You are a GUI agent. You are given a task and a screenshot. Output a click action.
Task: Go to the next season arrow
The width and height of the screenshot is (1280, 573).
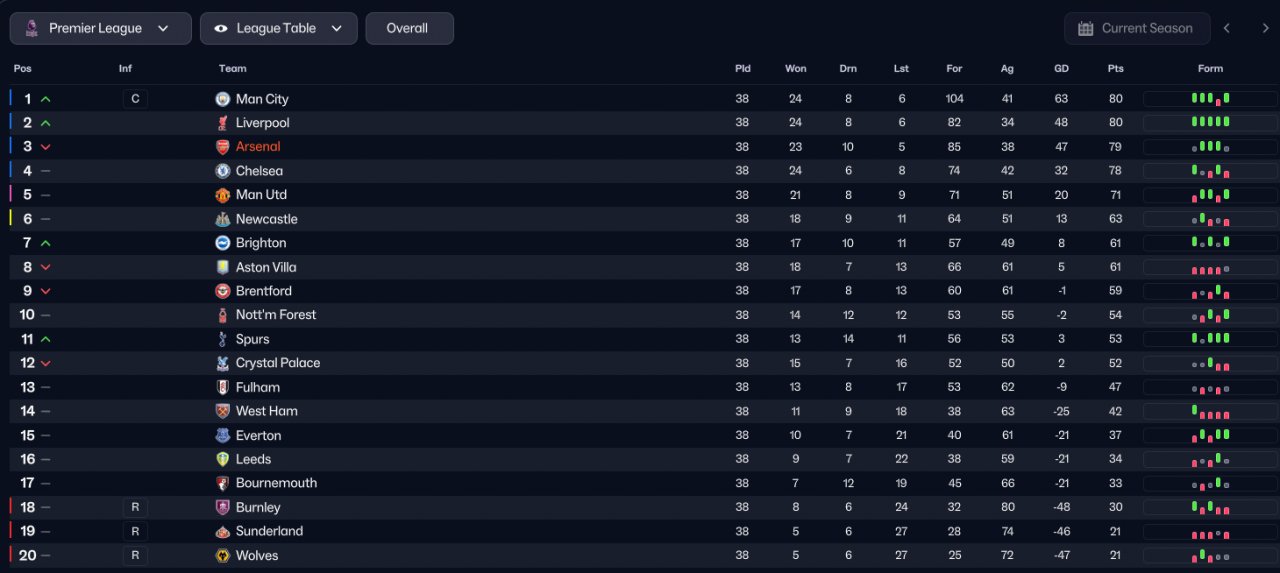click(x=1265, y=29)
